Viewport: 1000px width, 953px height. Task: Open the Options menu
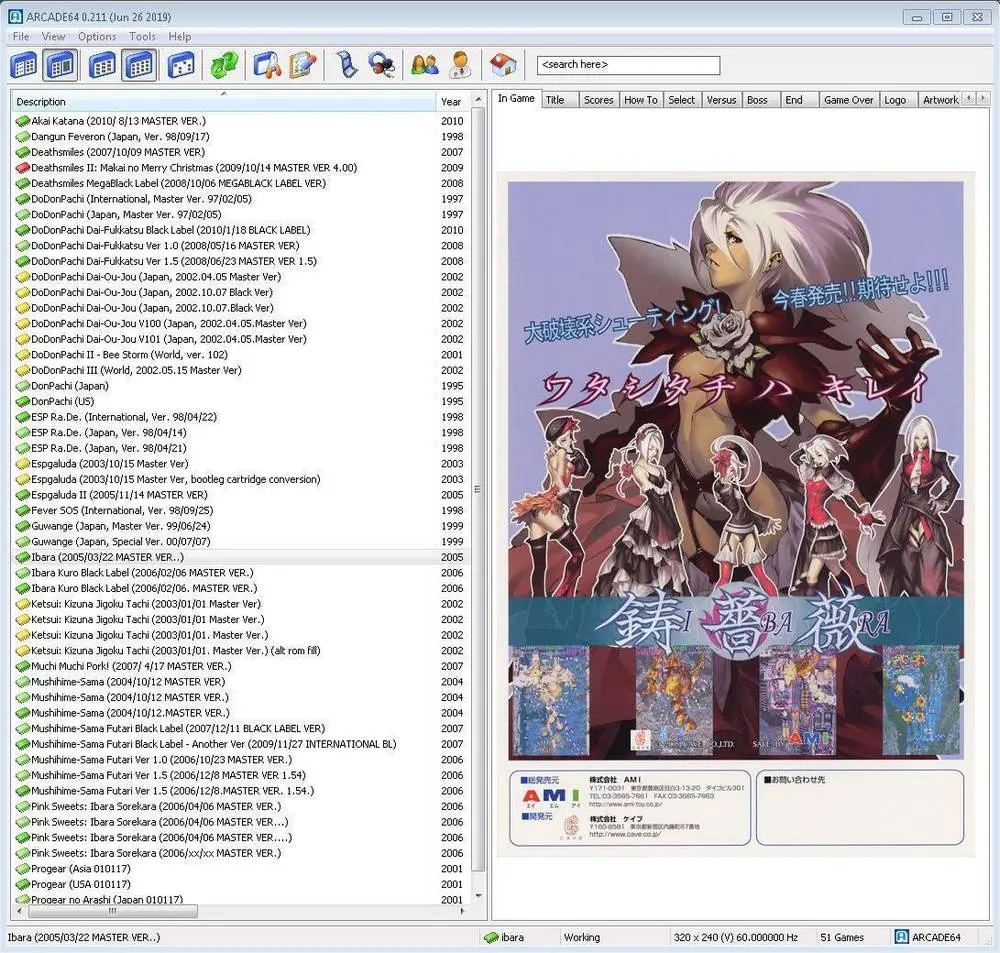[97, 36]
